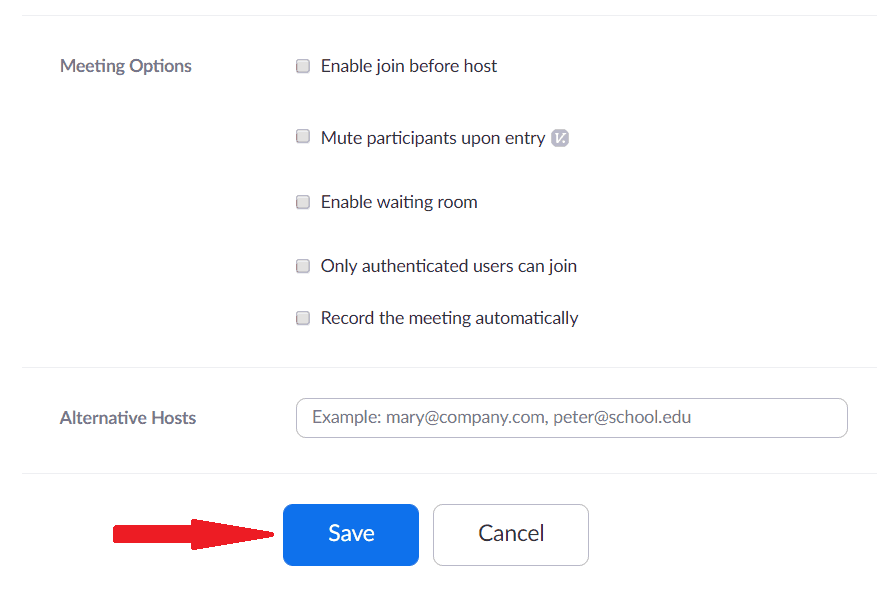Click the 'Enable join before host' label text

(408, 66)
